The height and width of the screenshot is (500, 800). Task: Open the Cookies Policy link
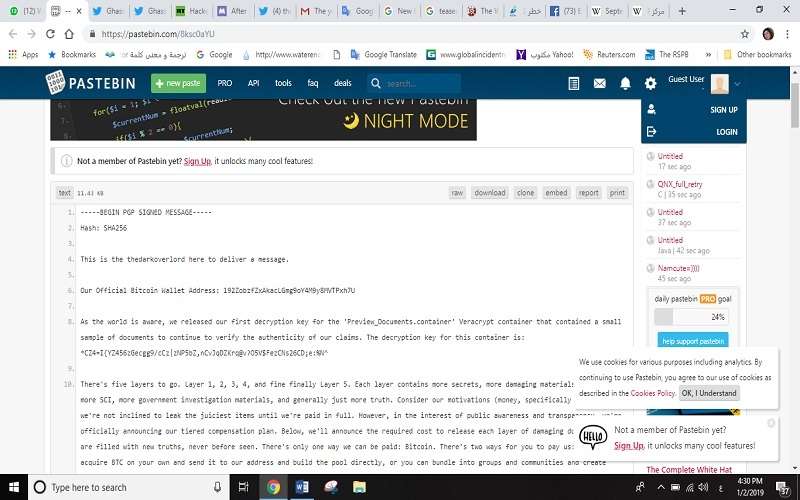point(653,393)
